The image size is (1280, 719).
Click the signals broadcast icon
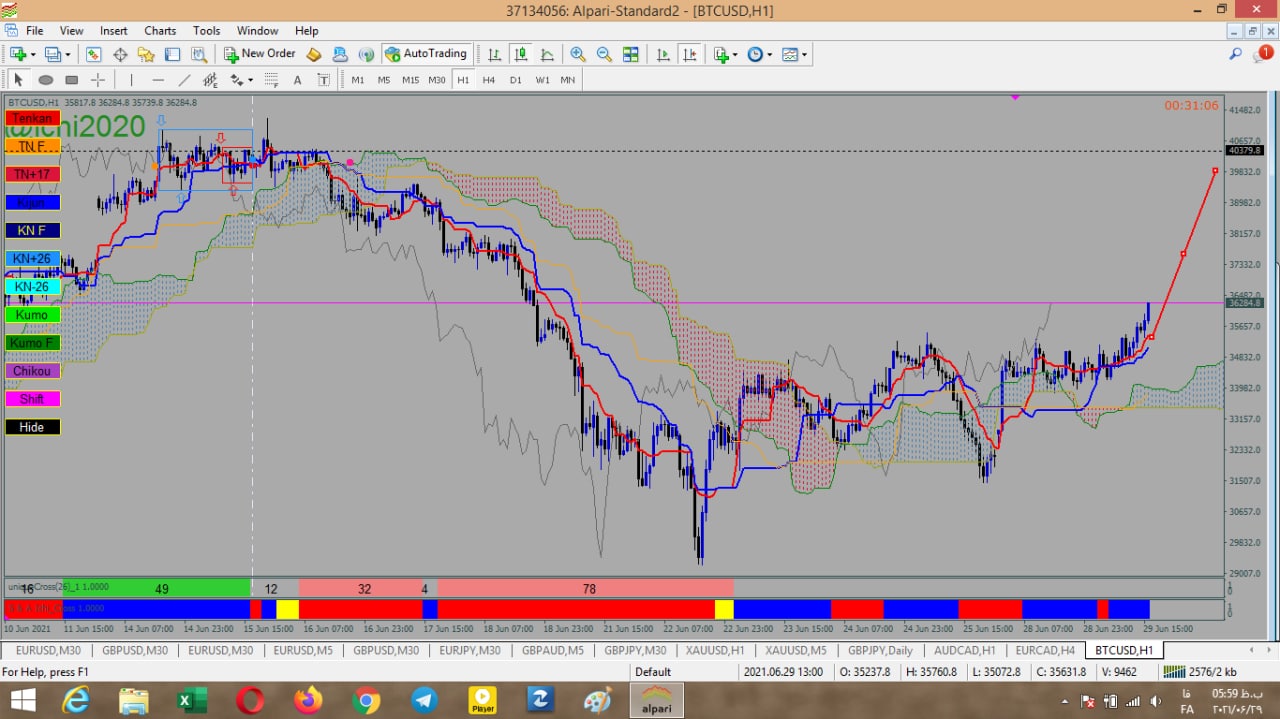(366, 54)
